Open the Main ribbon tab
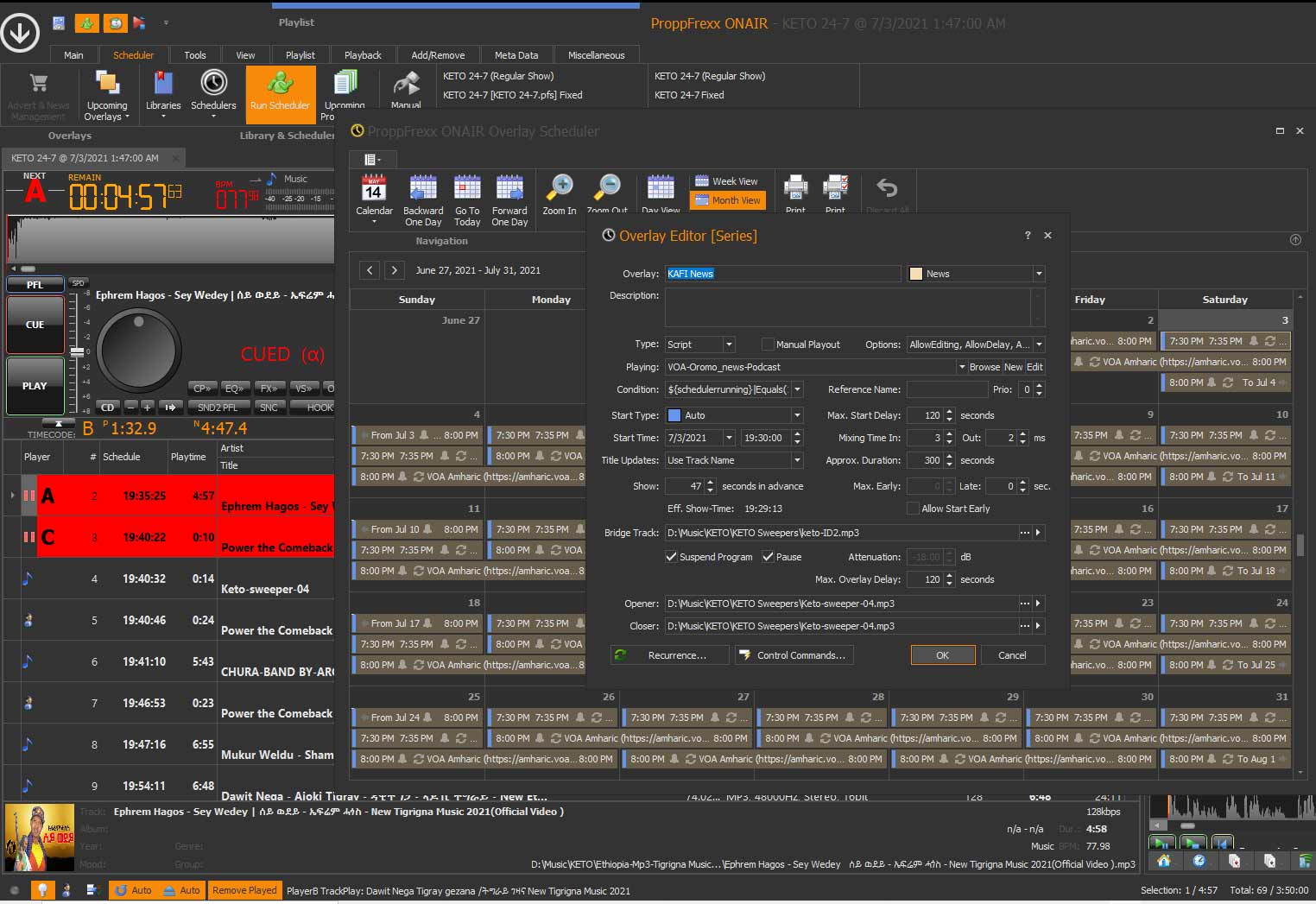The height and width of the screenshot is (904, 1316). 73,55
